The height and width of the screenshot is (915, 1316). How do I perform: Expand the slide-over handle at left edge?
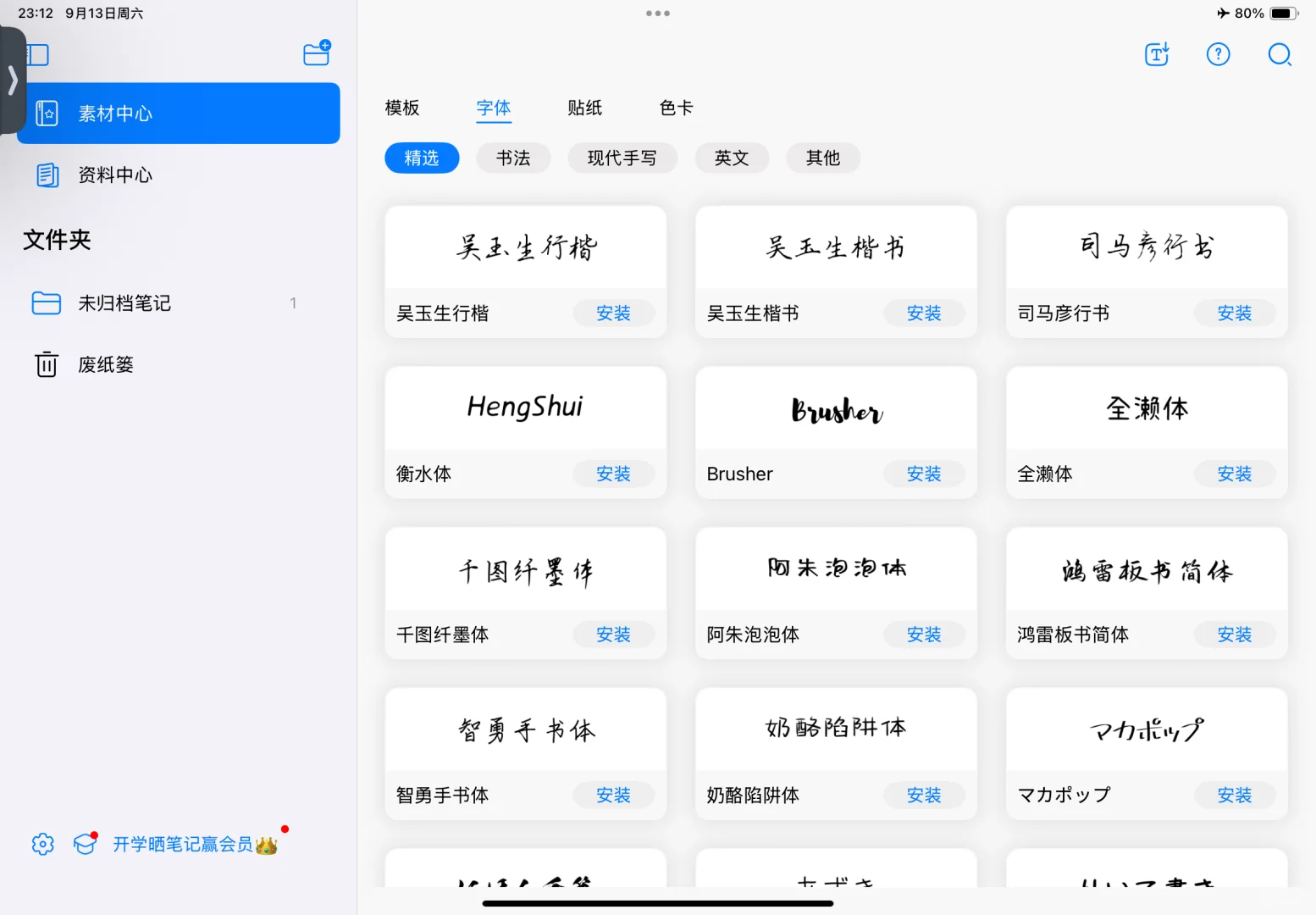pos(13,80)
